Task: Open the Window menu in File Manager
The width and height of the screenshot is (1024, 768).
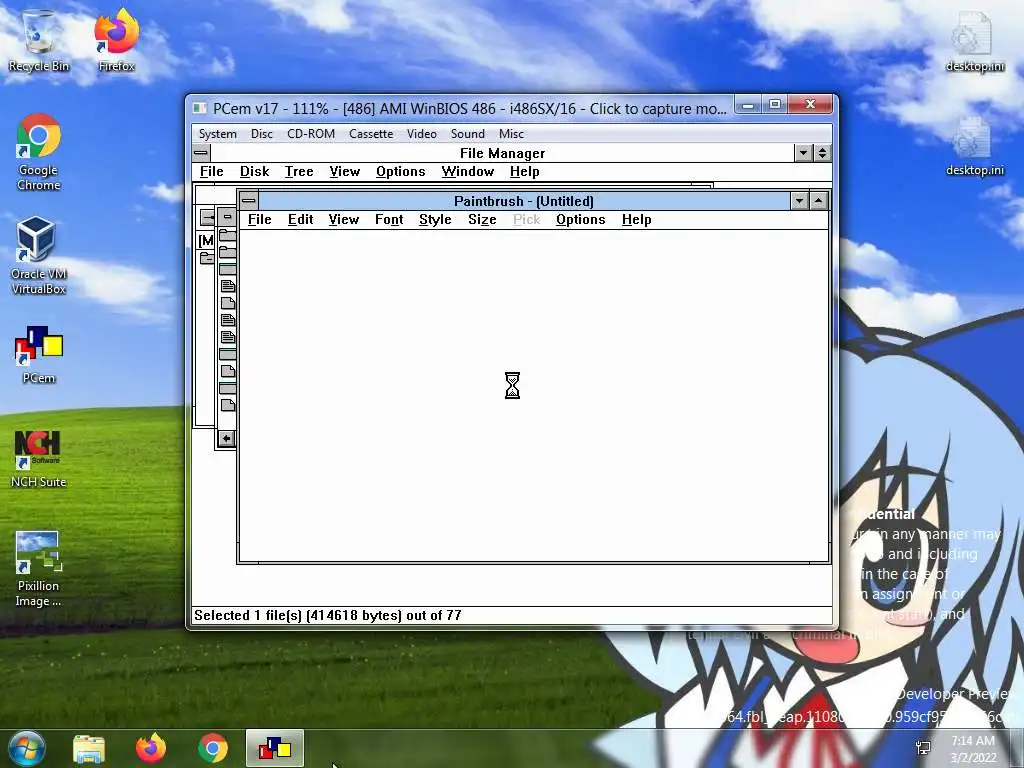Action: click(x=468, y=171)
